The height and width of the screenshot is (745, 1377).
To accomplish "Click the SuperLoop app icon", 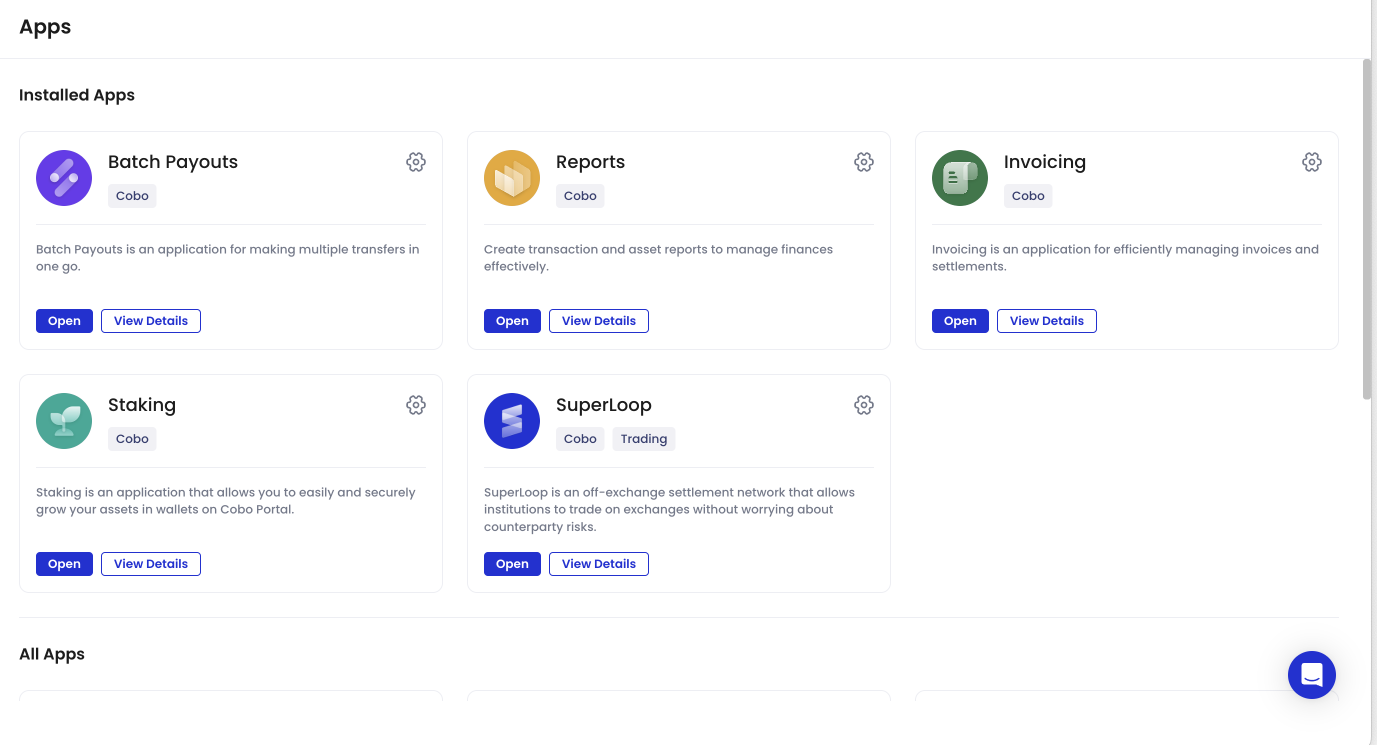I will coord(512,421).
